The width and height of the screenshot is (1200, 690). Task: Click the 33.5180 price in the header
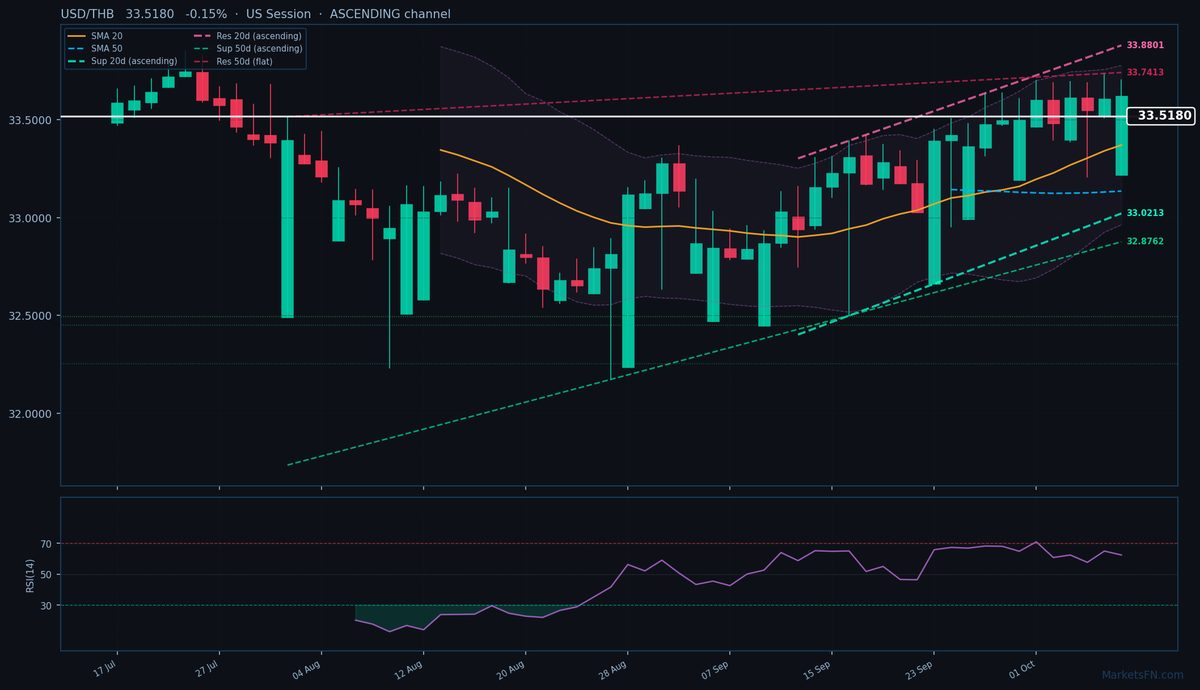(150, 14)
